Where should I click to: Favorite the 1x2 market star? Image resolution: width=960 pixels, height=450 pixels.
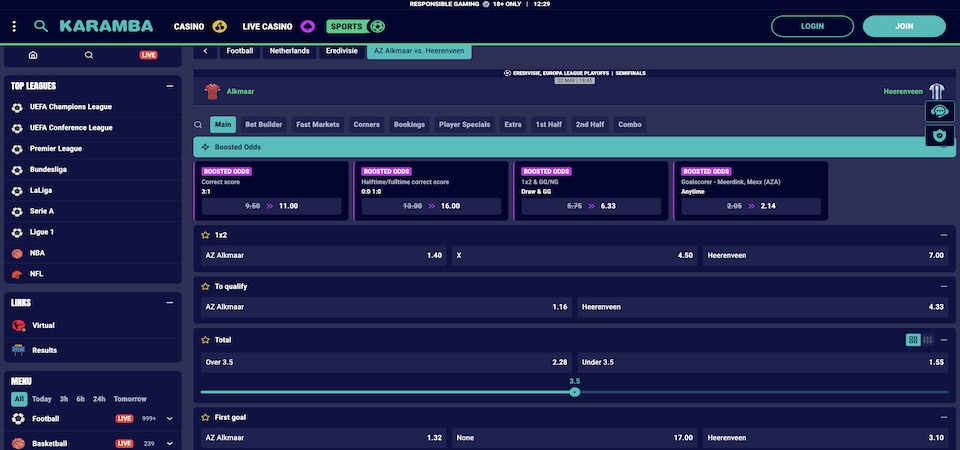pos(206,235)
